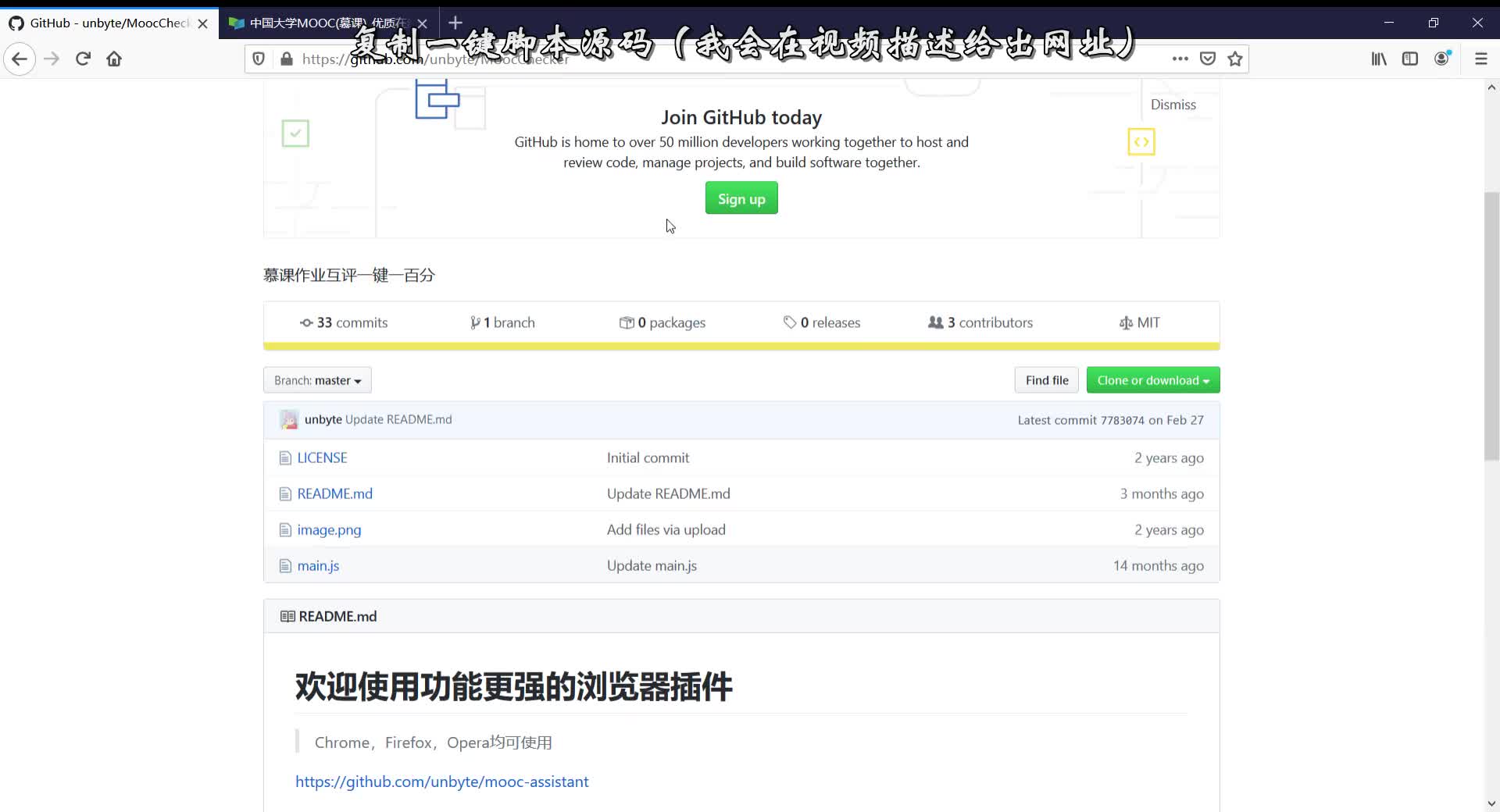
Task: Open the 0 packages page
Action: pos(662,322)
